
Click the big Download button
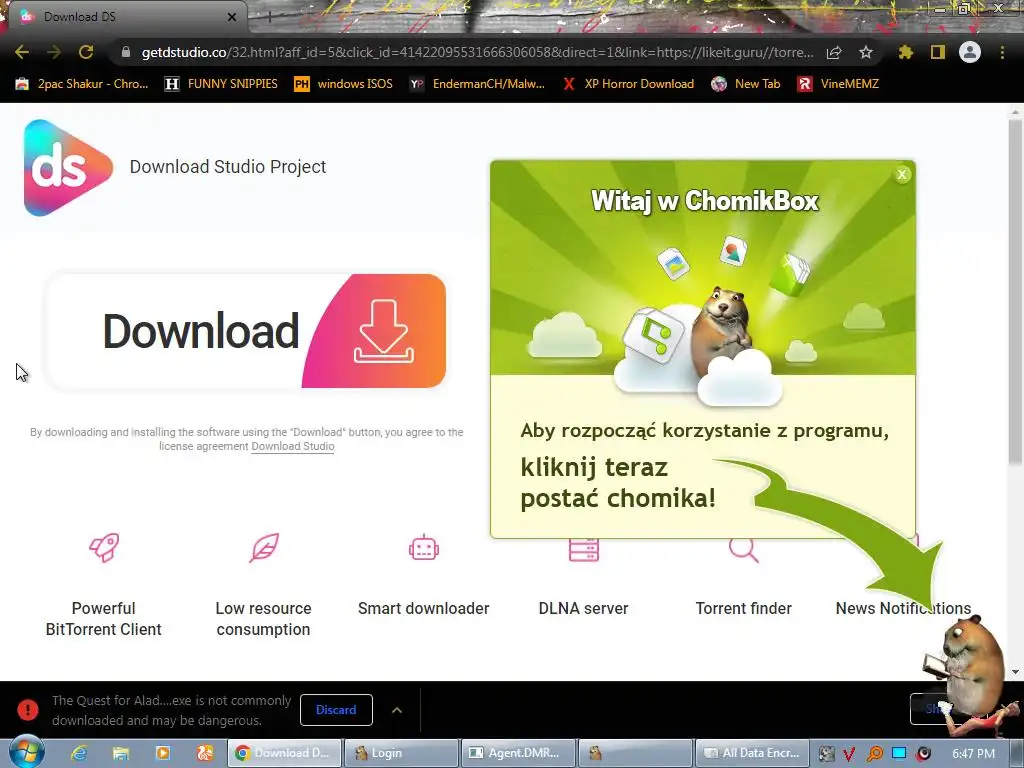click(245, 330)
